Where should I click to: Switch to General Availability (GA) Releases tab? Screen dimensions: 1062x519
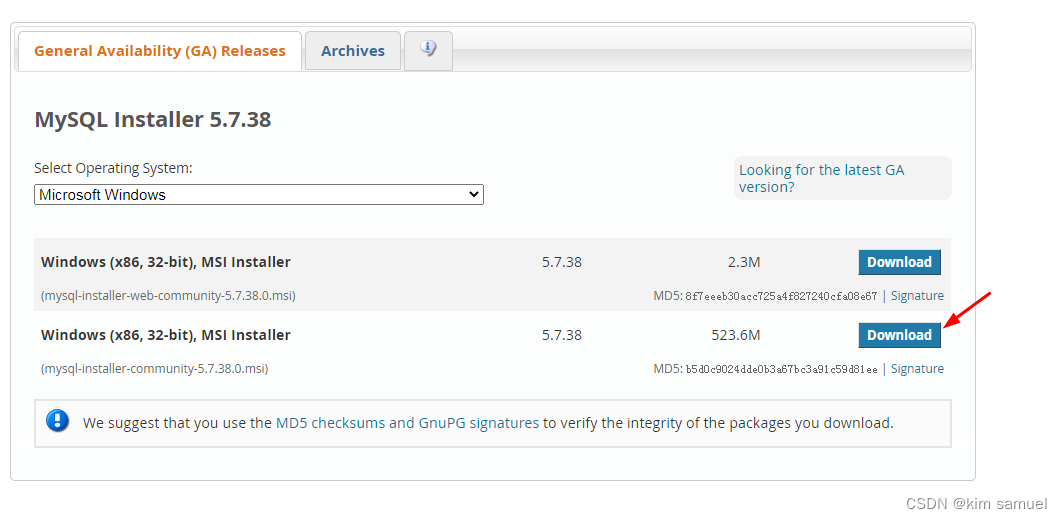(160, 51)
